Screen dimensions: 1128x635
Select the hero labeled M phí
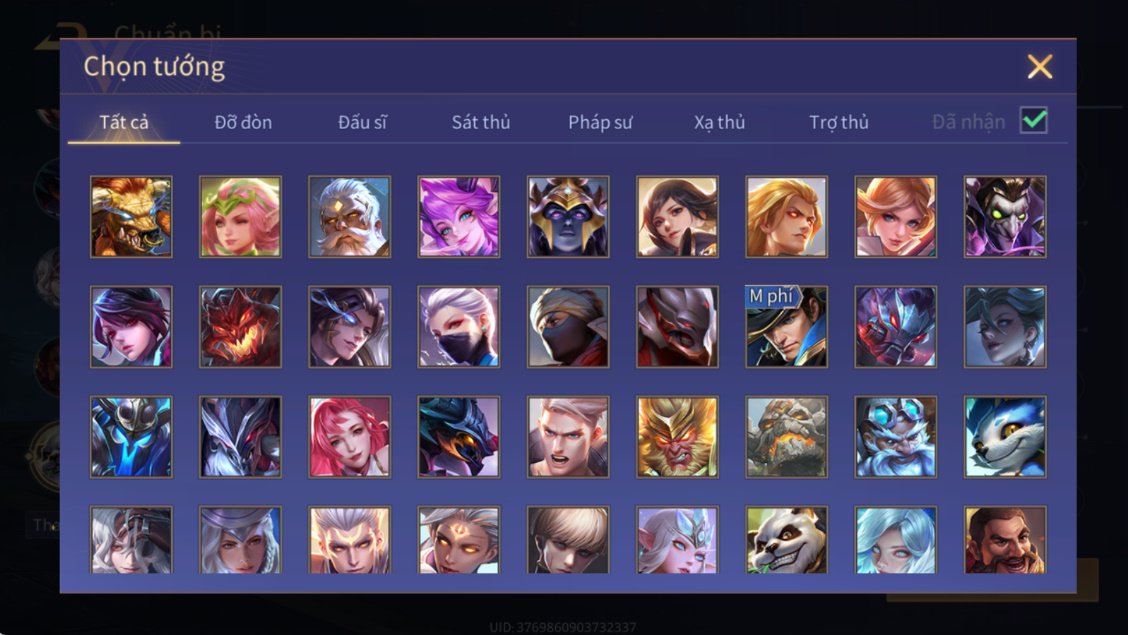pos(786,326)
